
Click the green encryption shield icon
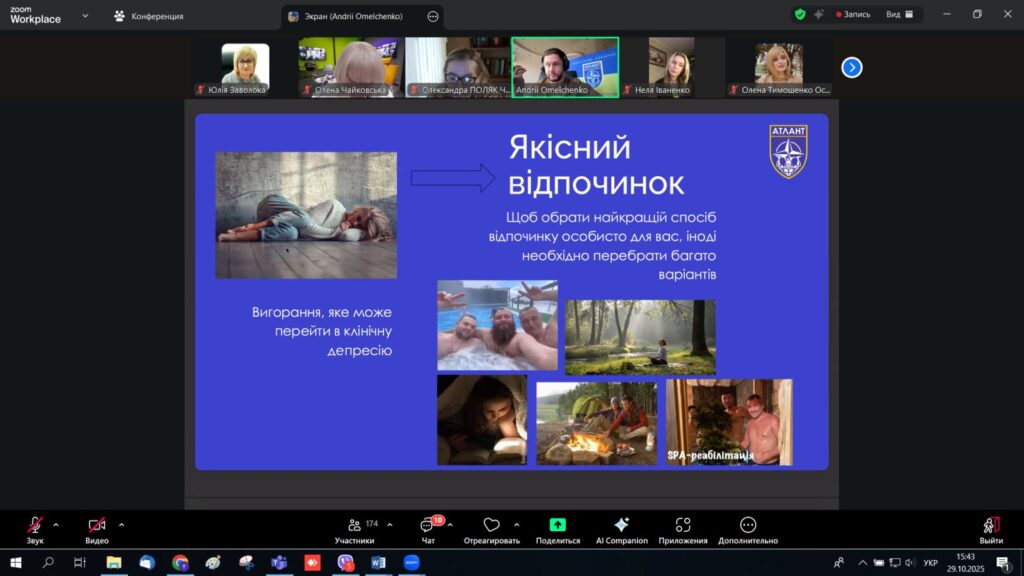tap(800, 15)
